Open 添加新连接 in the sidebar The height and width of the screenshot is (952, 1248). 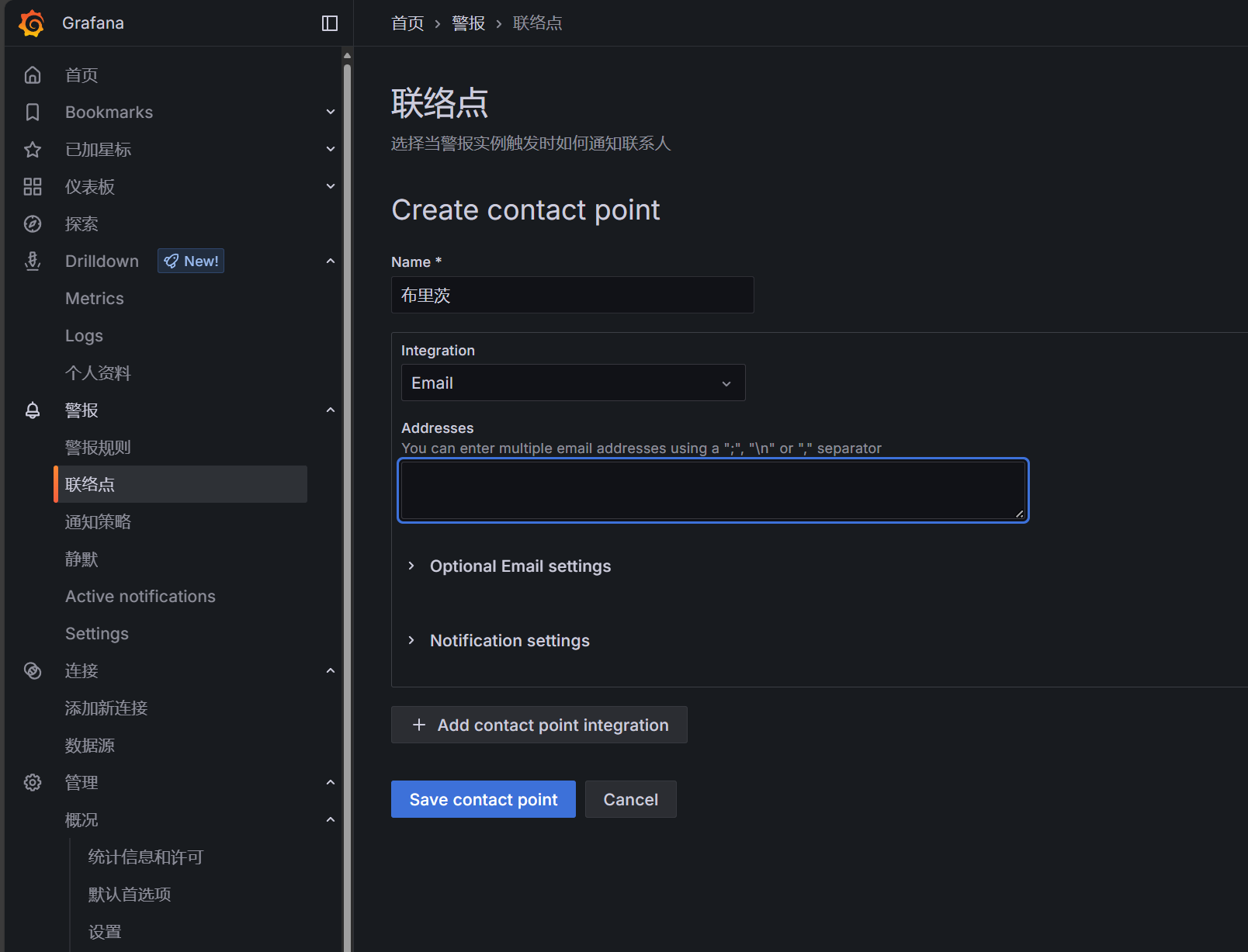106,708
